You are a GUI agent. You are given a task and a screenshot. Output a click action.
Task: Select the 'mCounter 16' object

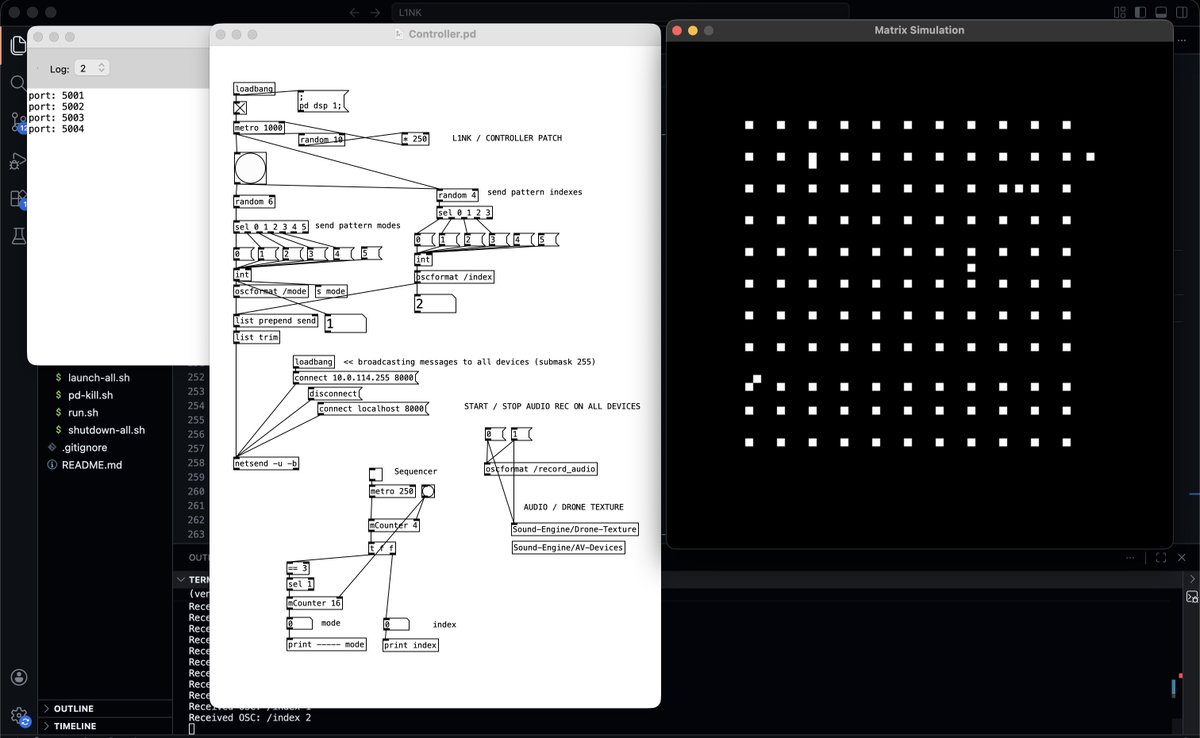(x=315, y=603)
